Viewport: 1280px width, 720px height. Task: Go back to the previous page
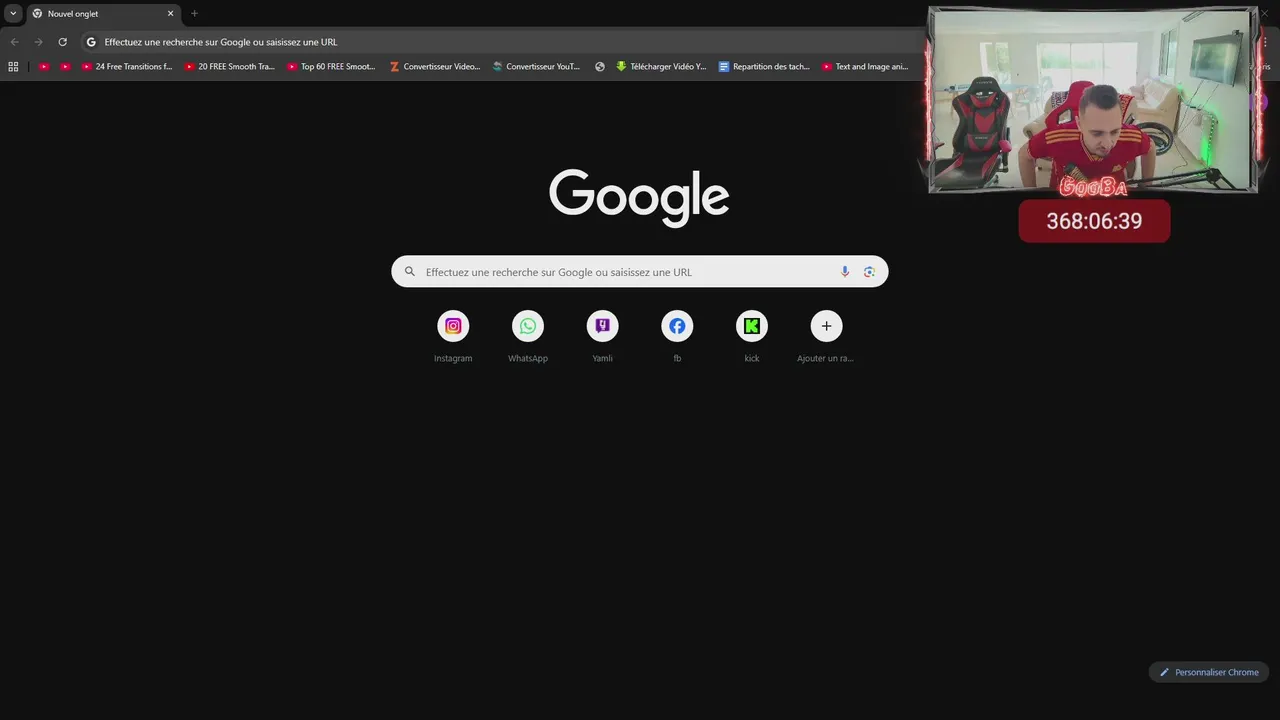(14, 42)
